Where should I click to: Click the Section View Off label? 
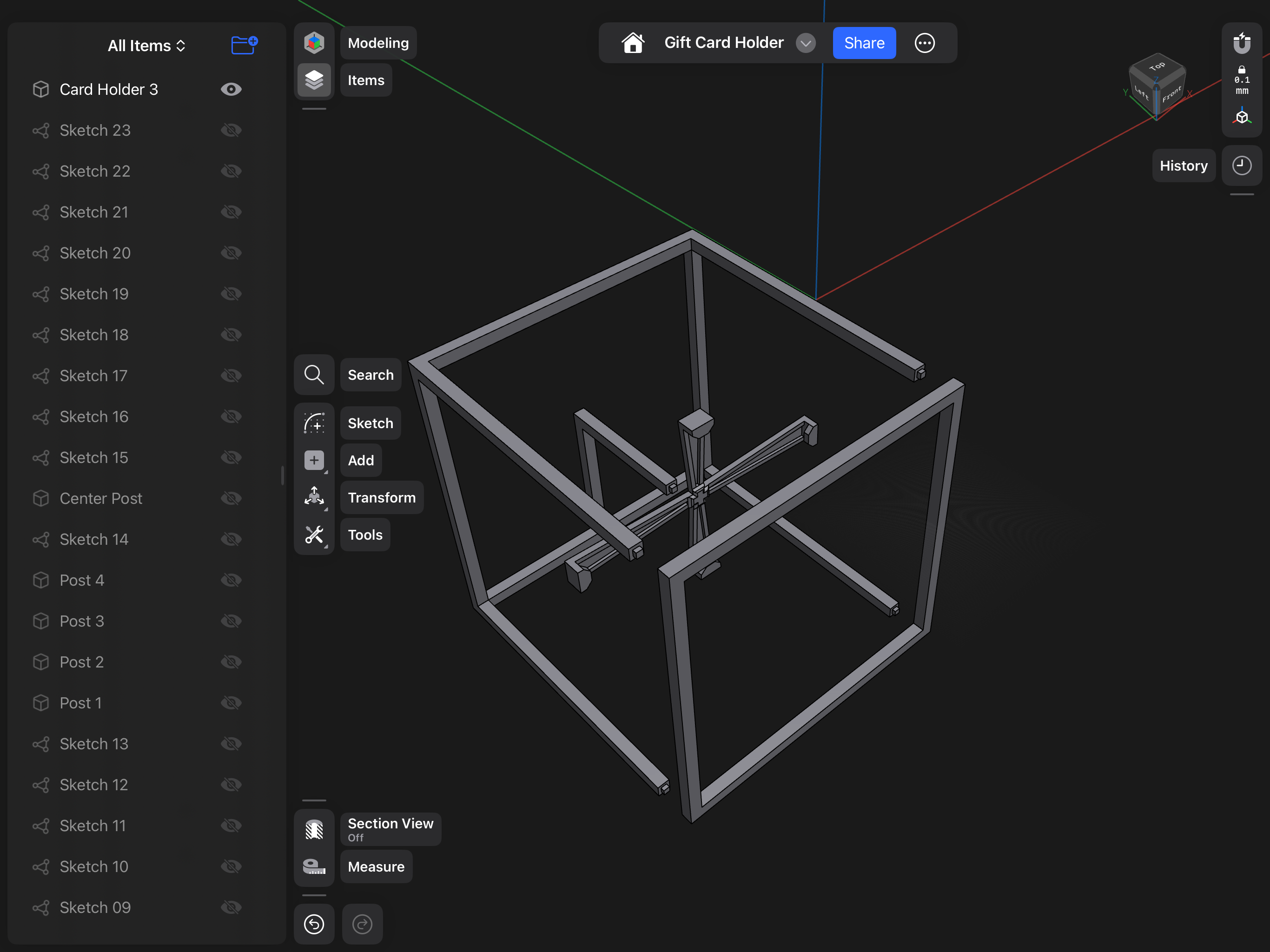[x=390, y=829]
